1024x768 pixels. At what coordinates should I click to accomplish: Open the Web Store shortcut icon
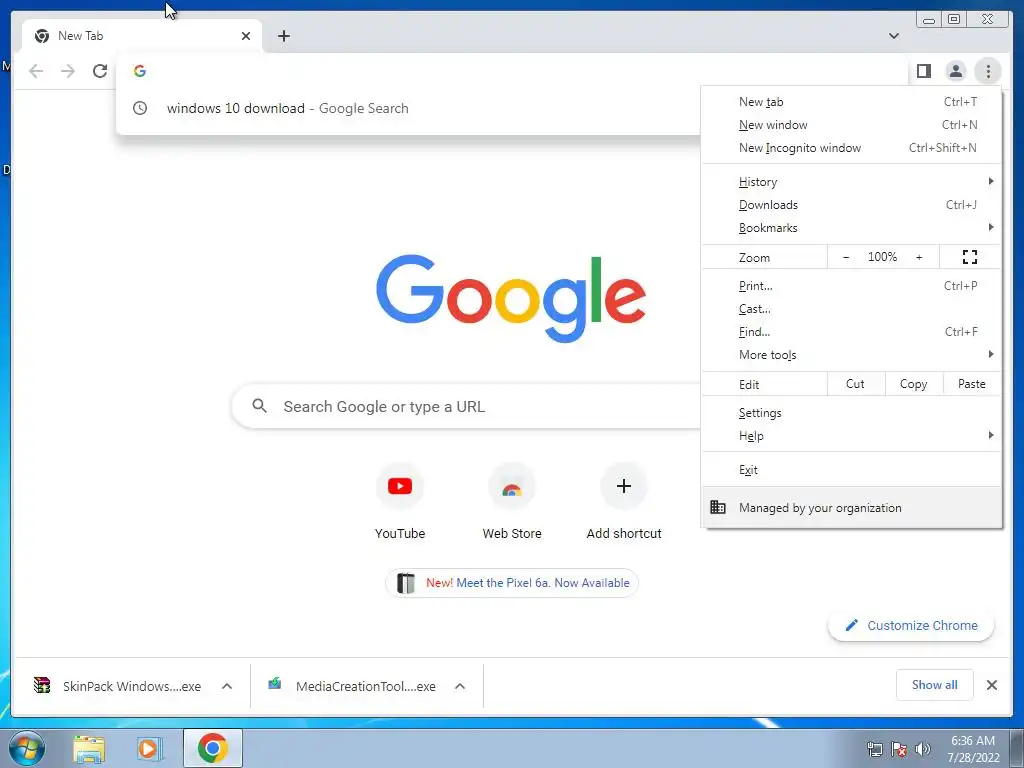512,486
